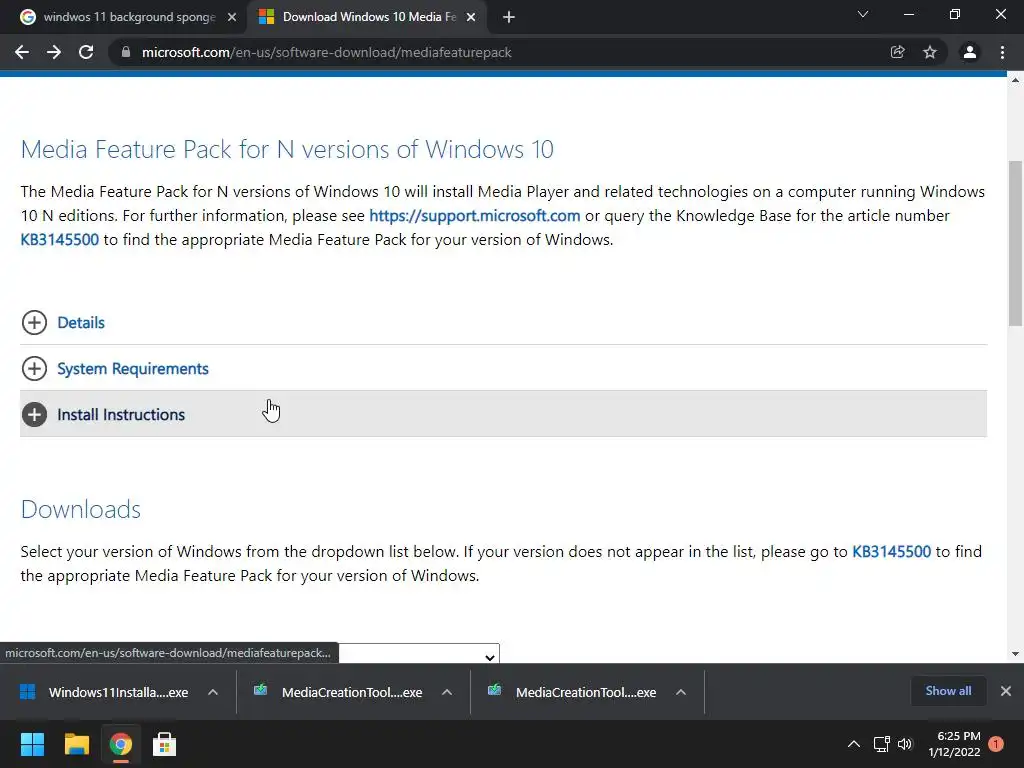
Task: Open volume control tray icon
Action: pyautogui.click(x=904, y=744)
